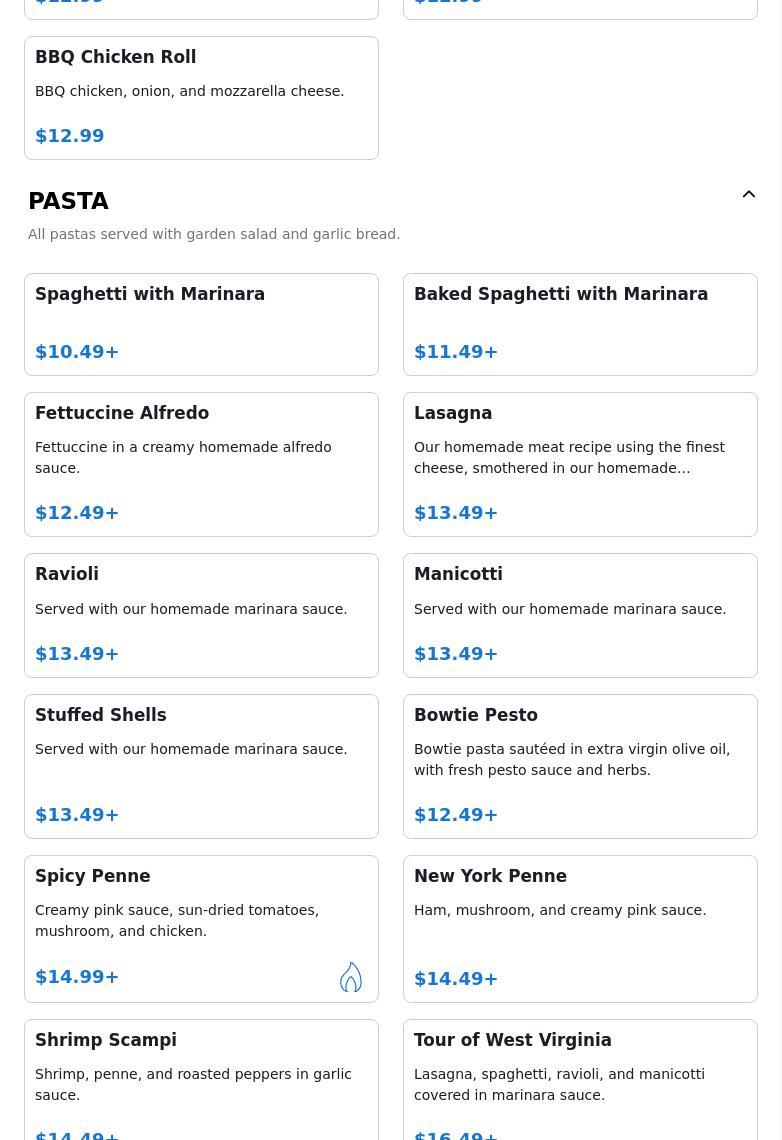This screenshot has height=1140, width=782.
Task: Click the Lasagna menu item
Action: point(580,464)
